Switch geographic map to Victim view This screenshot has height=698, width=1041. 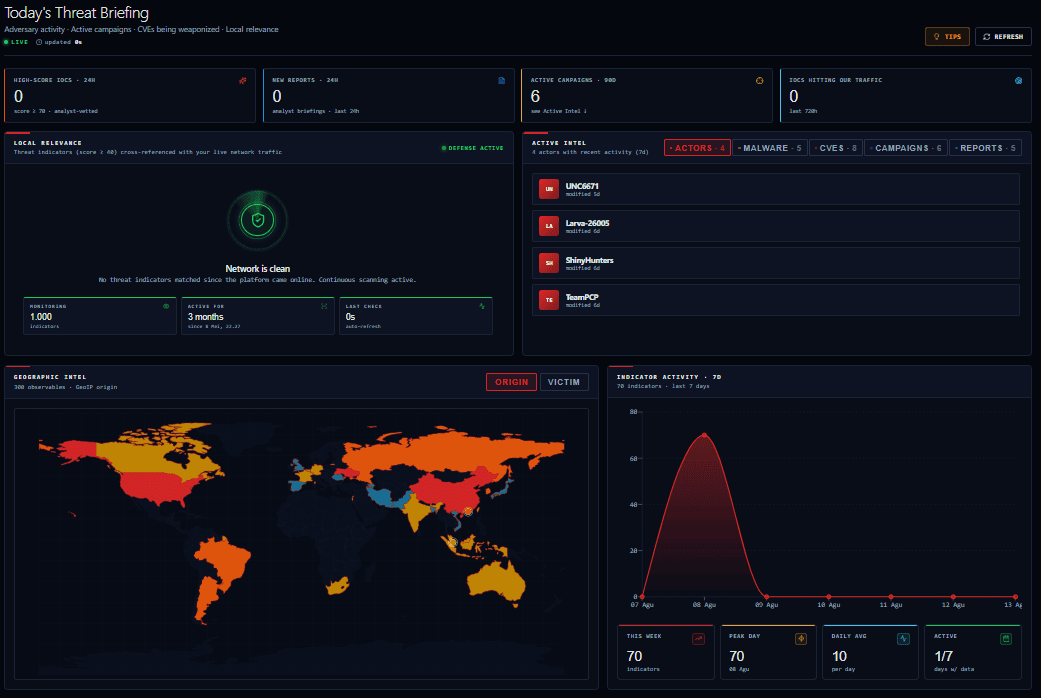[564, 382]
